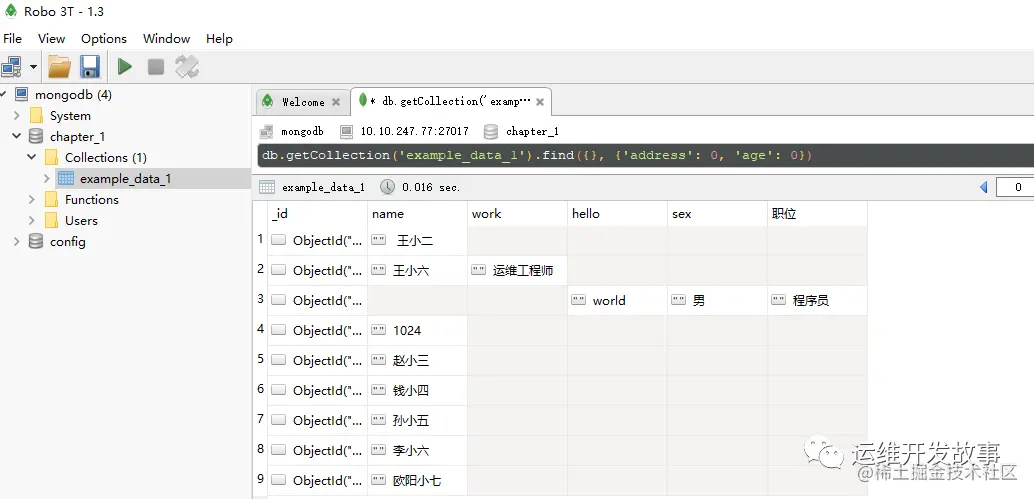
Task: Select name cell 王小二
Action: point(417,241)
